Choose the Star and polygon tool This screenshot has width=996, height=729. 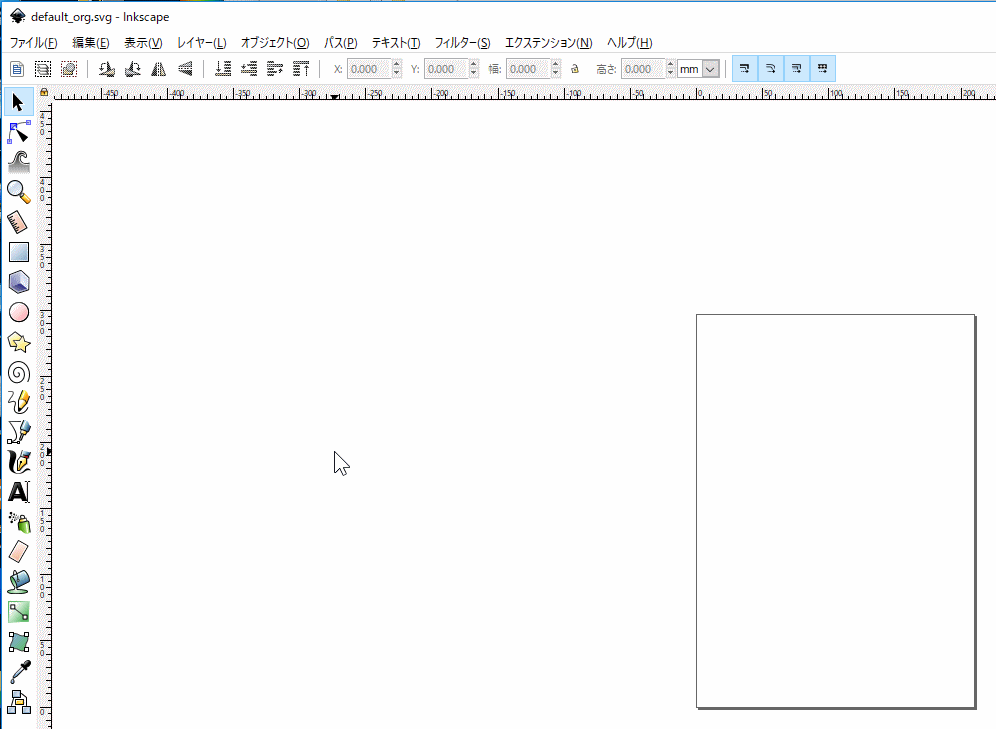pyautogui.click(x=19, y=342)
